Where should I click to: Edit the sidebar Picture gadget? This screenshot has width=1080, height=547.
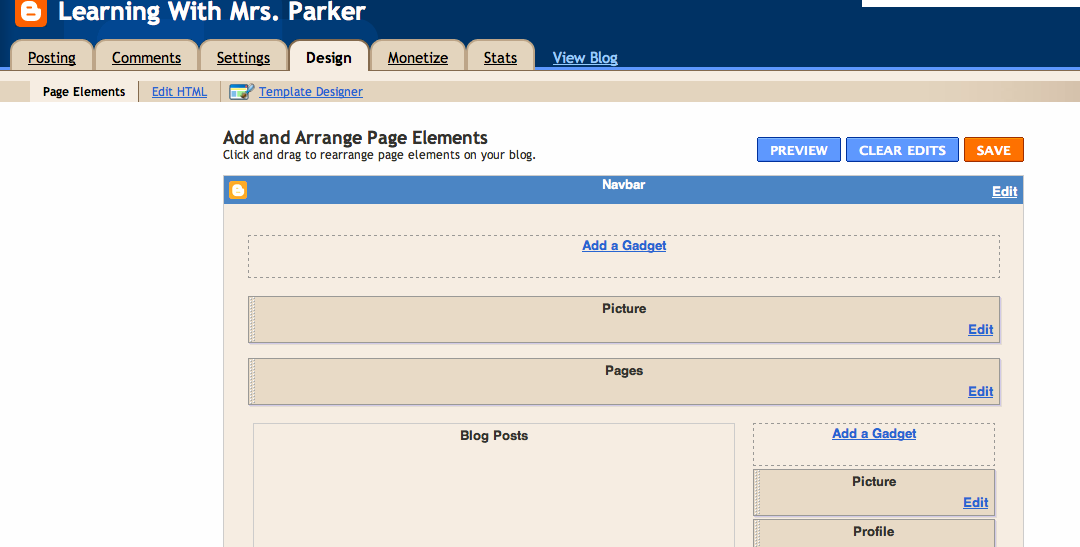click(975, 502)
